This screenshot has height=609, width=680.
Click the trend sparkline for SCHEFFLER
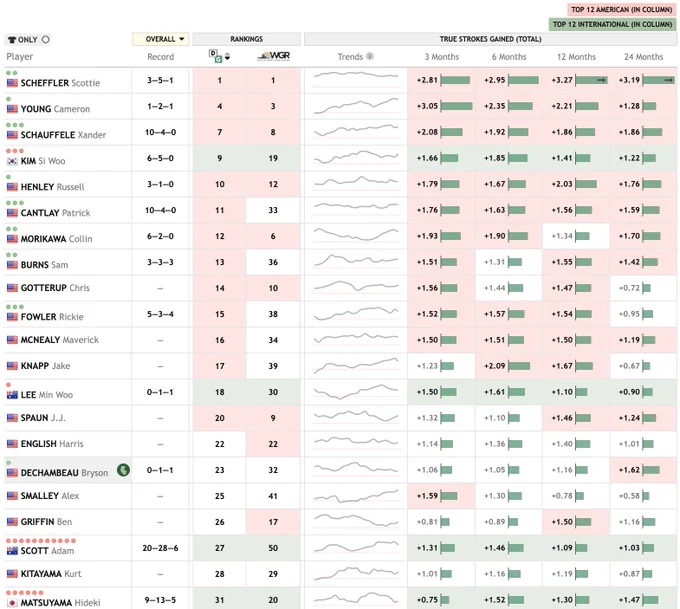point(356,75)
